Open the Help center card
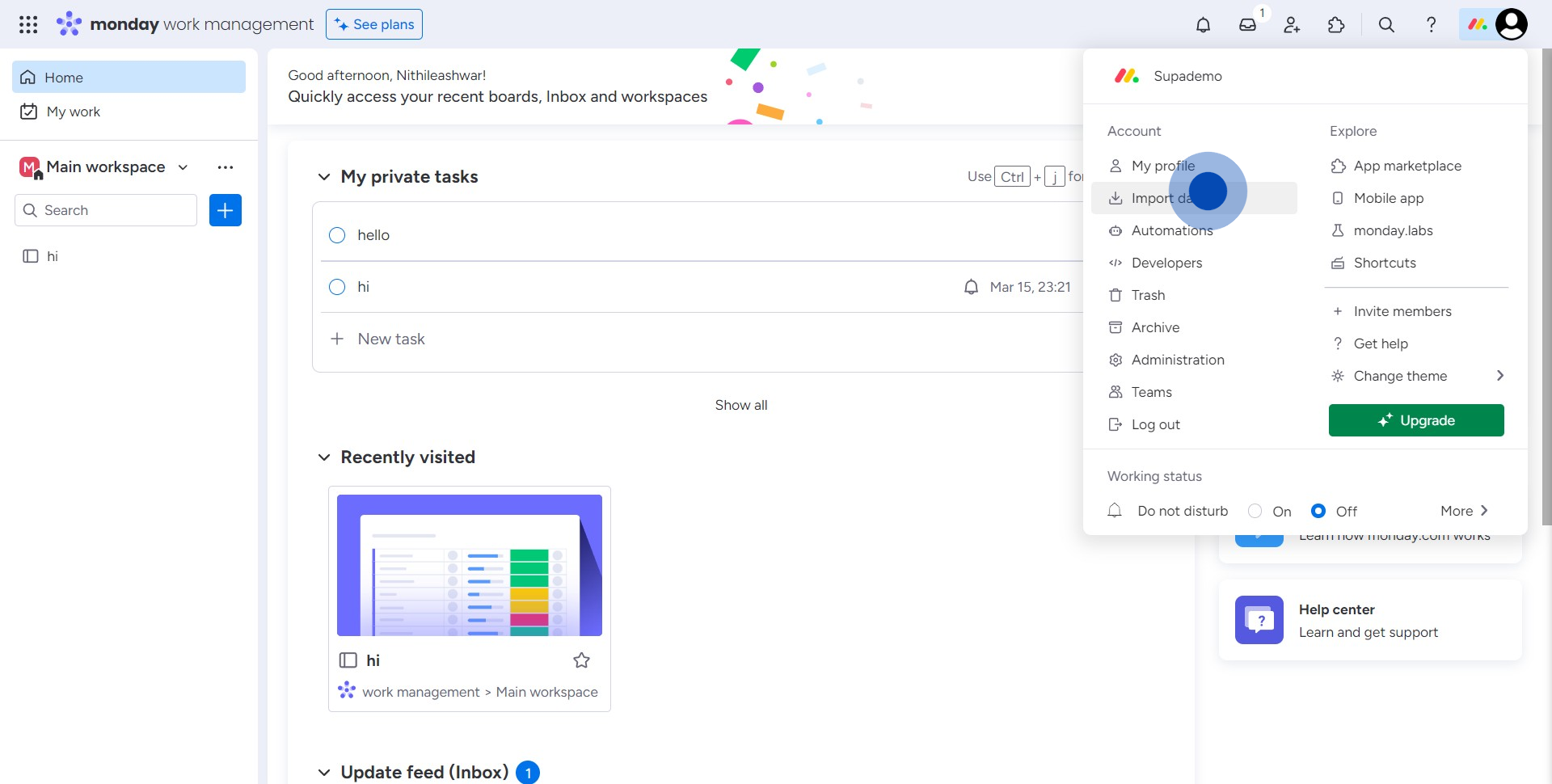Viewport: 1552px width, 784px height. point(1370,620)
